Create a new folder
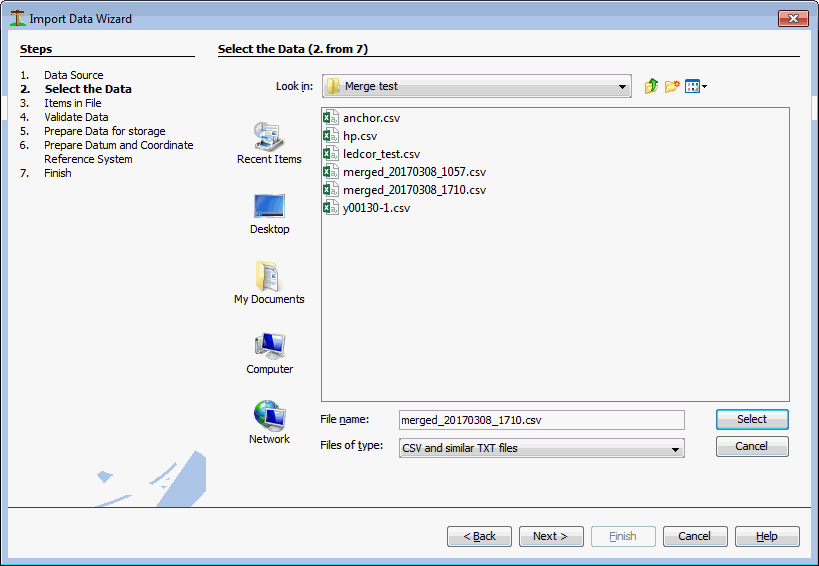This screenshot has height=566, width=819. pyautogui.click(x=672, y=86)
